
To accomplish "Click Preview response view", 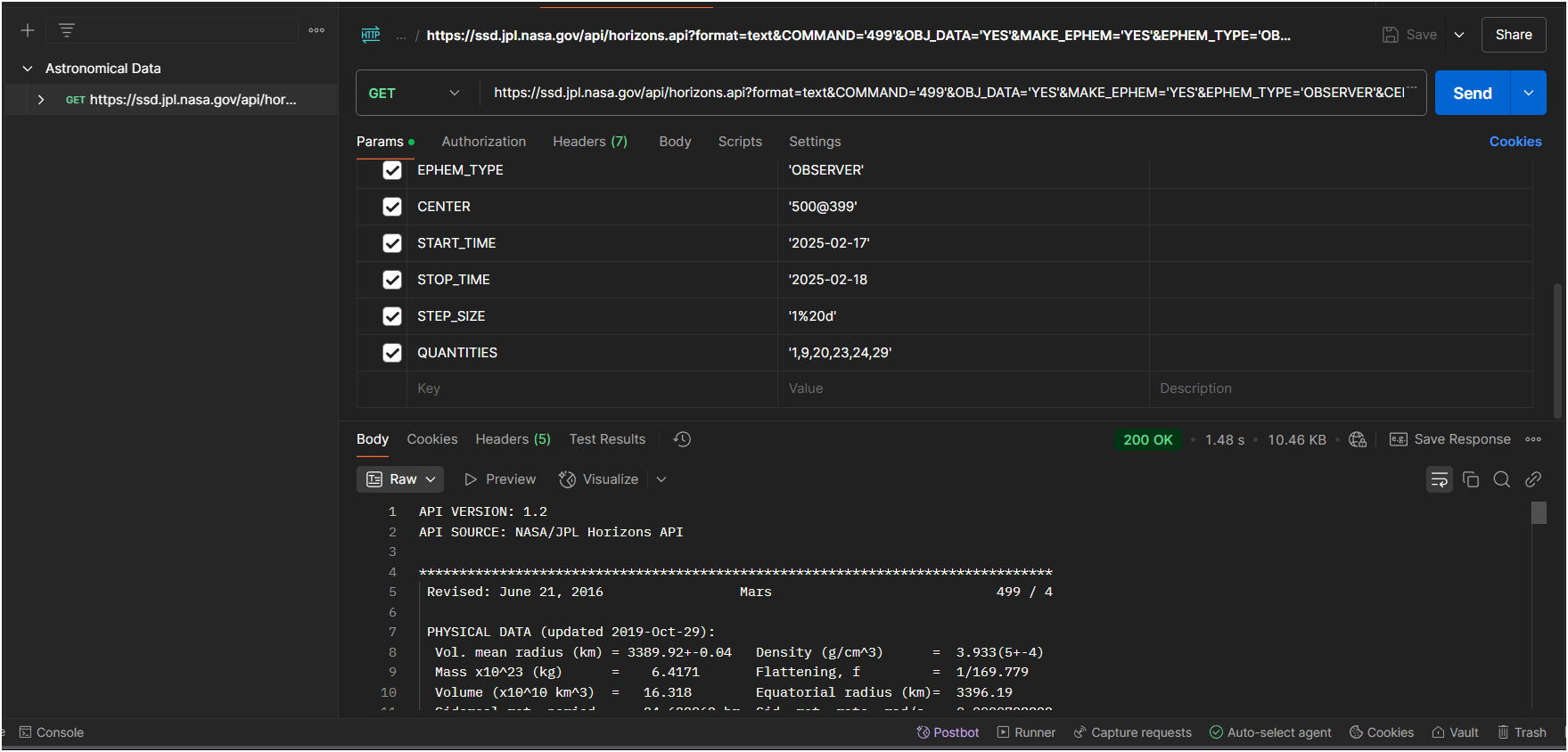I will click(500, 479).
